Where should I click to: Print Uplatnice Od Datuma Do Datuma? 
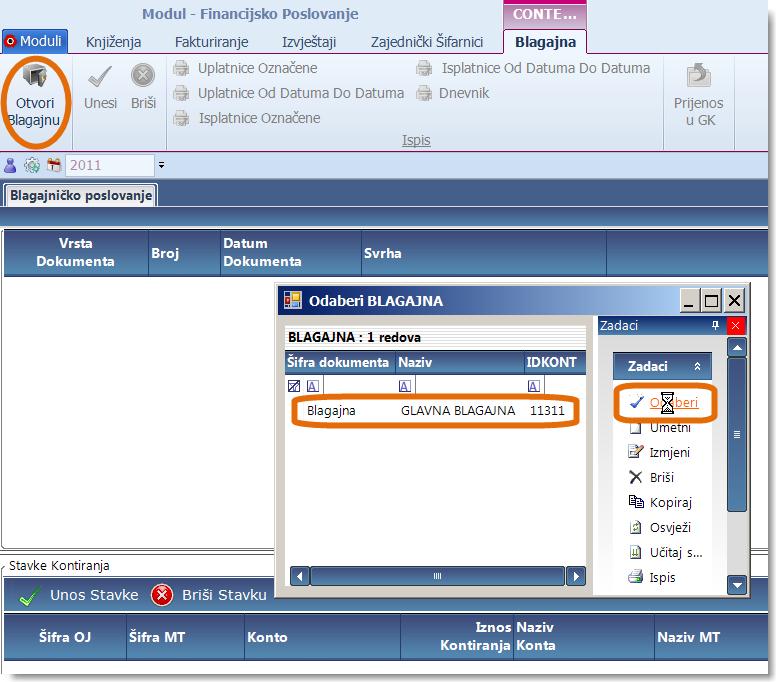[x=289, y=93]
